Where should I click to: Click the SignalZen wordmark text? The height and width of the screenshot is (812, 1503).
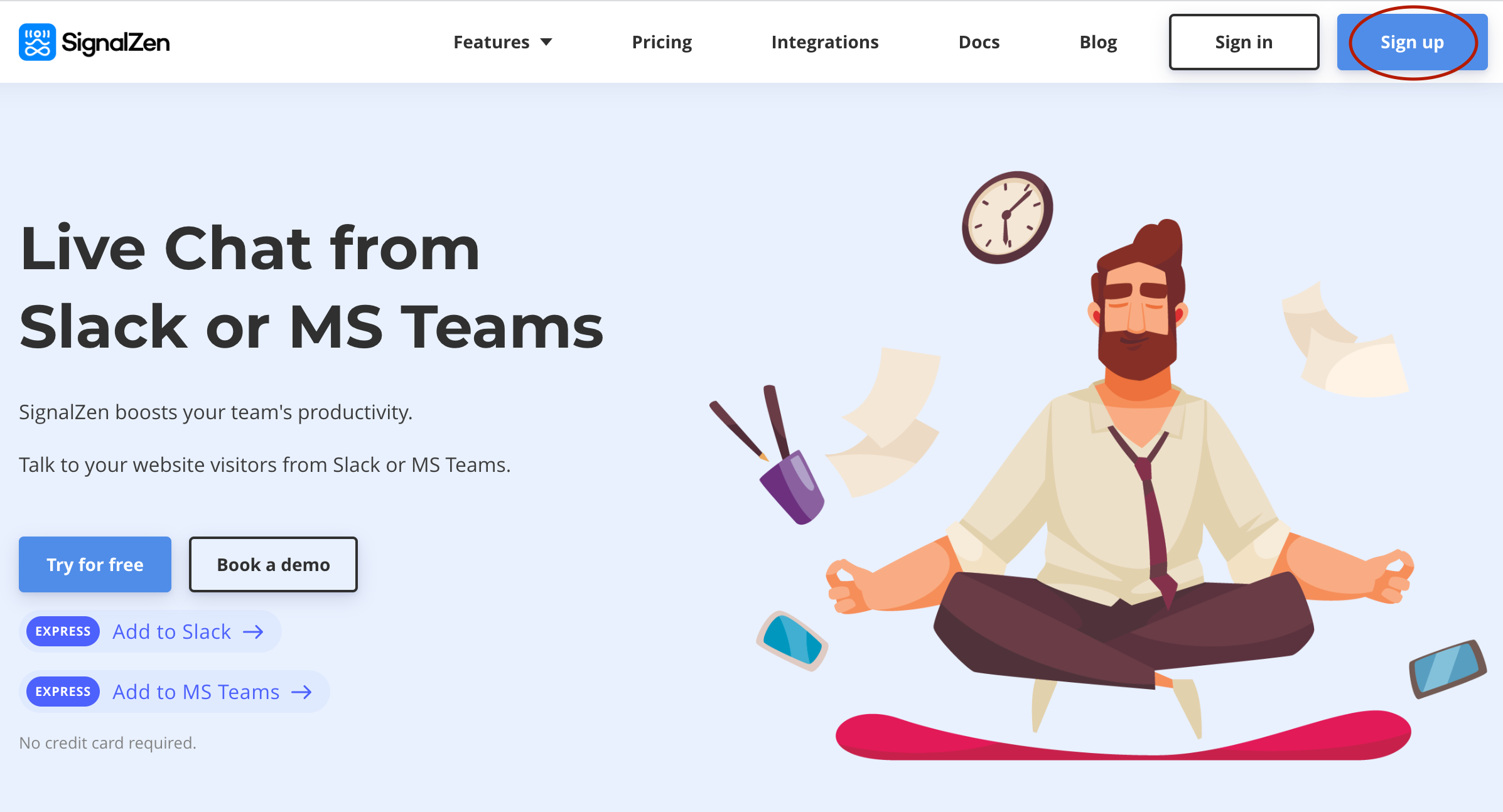click(x=116, y=43)
